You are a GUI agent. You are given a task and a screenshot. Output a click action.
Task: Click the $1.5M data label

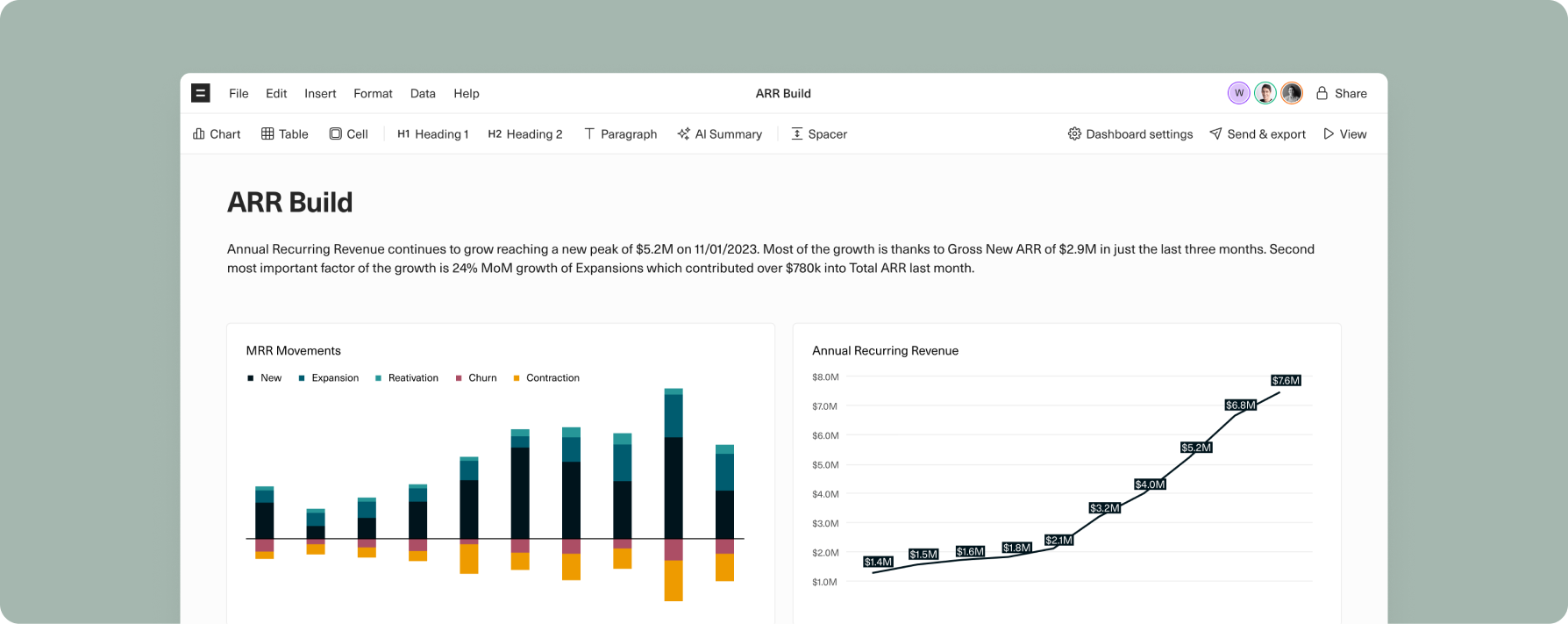[x=923, y=555]
